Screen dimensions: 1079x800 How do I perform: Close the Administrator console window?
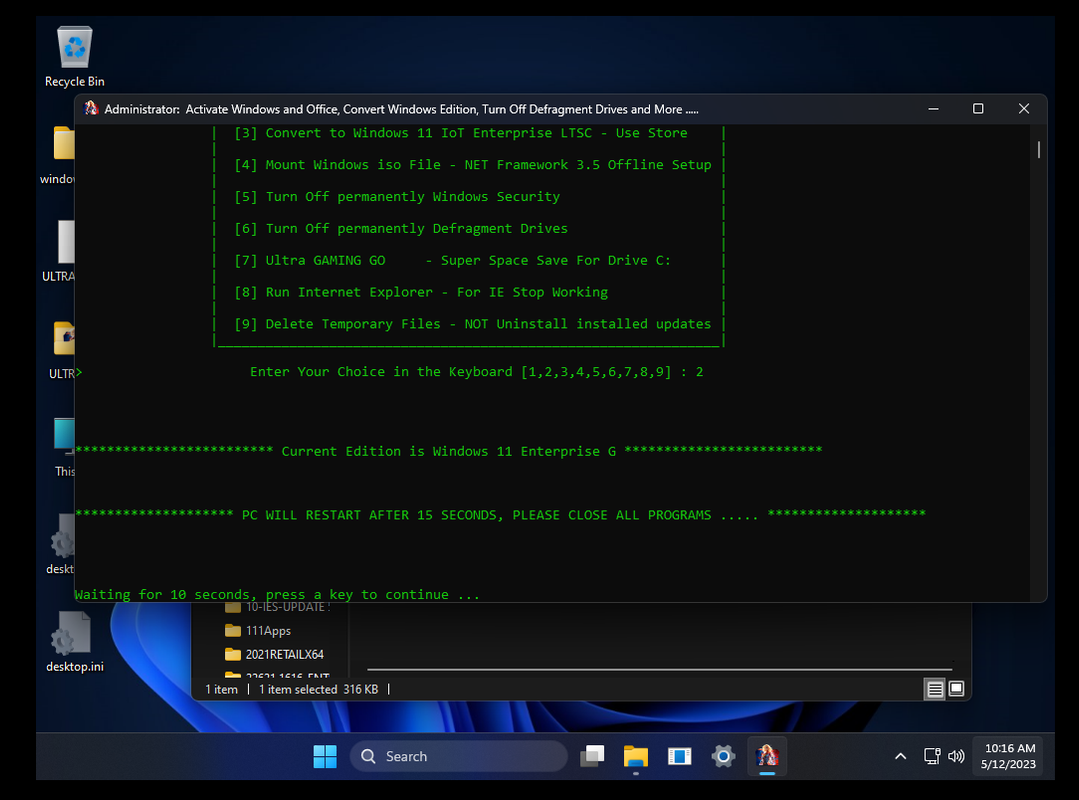pyautogui.click(x=1024, y=109)
